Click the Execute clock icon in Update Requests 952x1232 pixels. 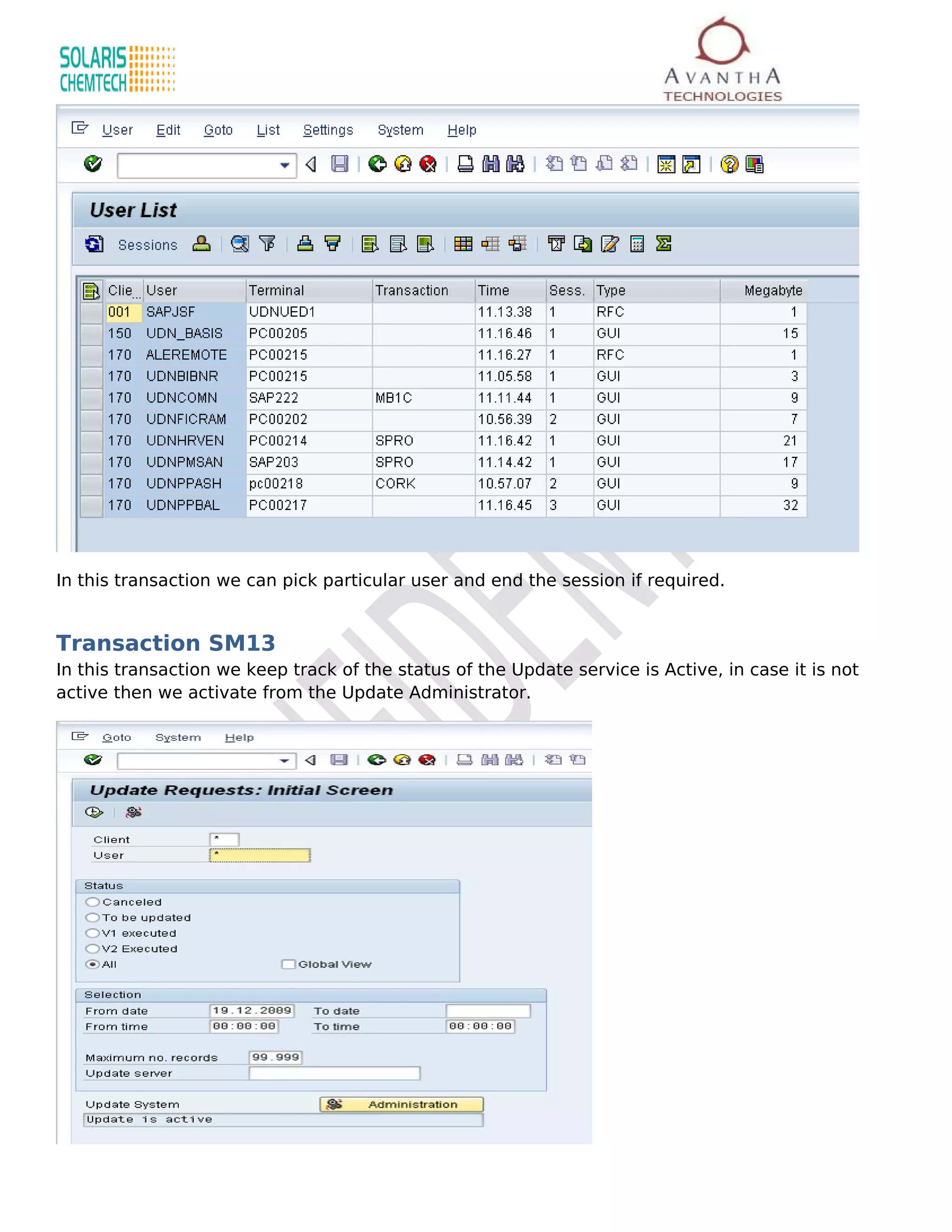pyautogui.click(x=93, y=812)
